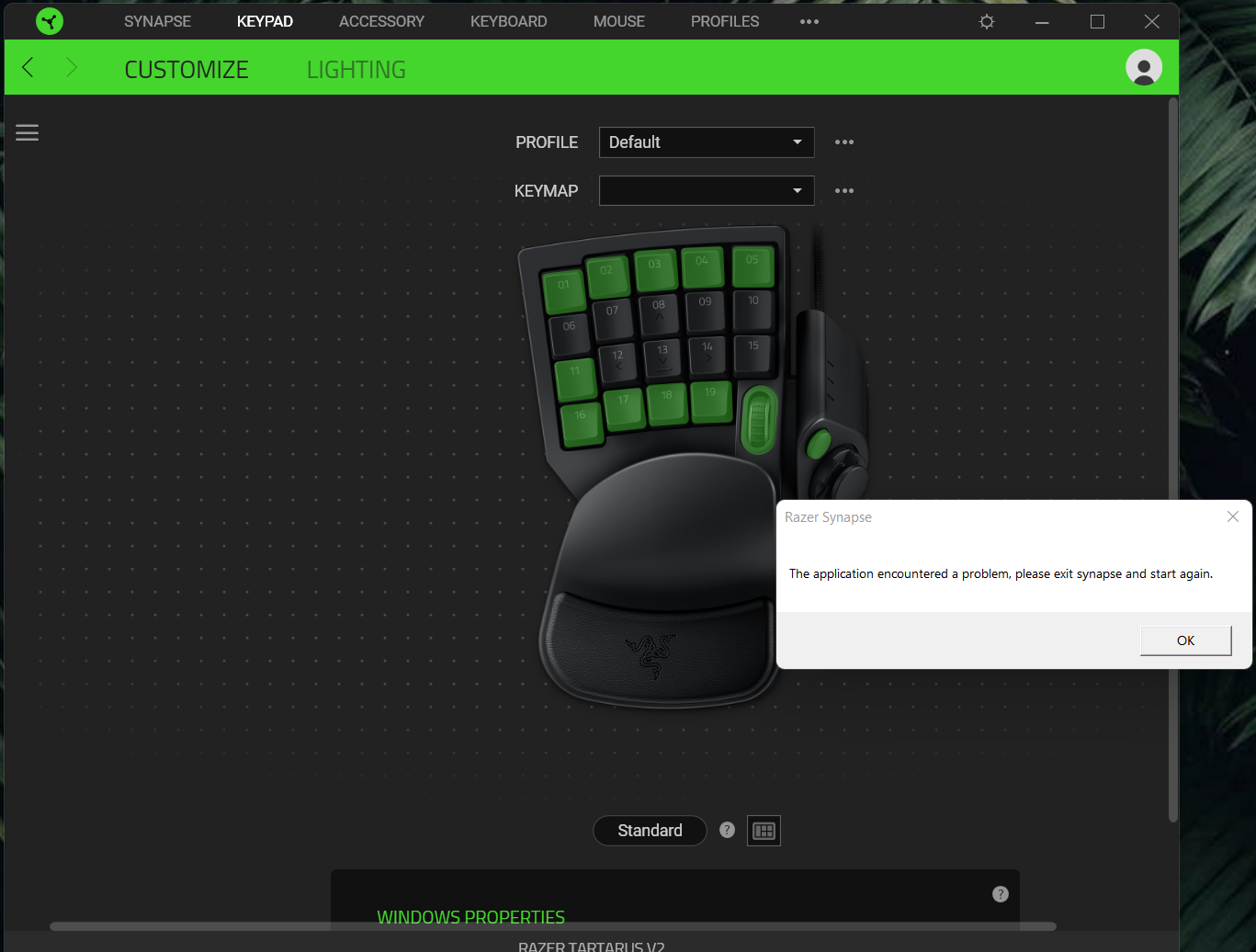Image resolution: width=1256 pixels, height=952 pixels.
Task: Click the Razer logo home icon
Action: (50, 21)
